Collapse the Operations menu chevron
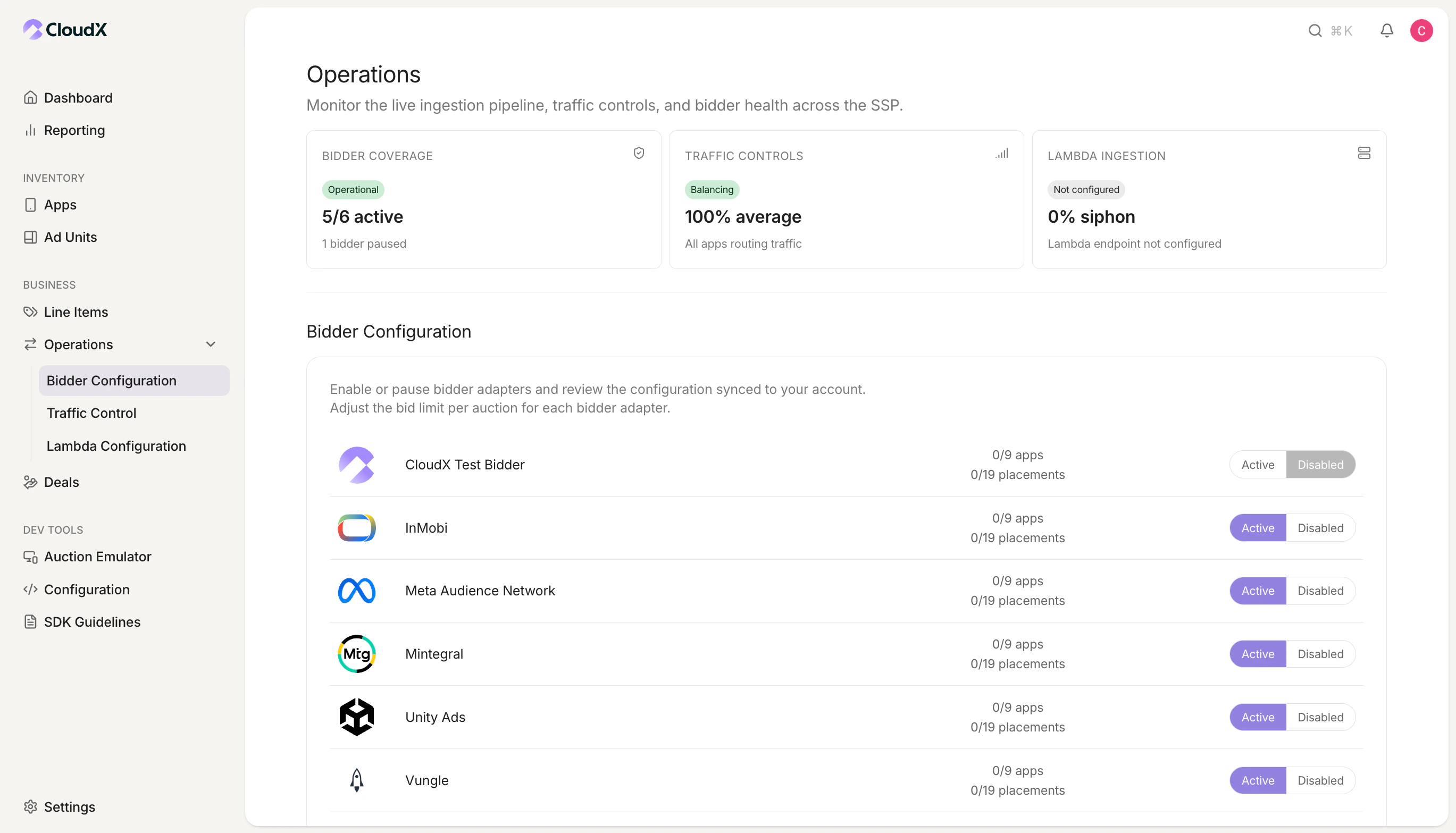This screenshot has width=1456, height=833. tap(211, 344)
